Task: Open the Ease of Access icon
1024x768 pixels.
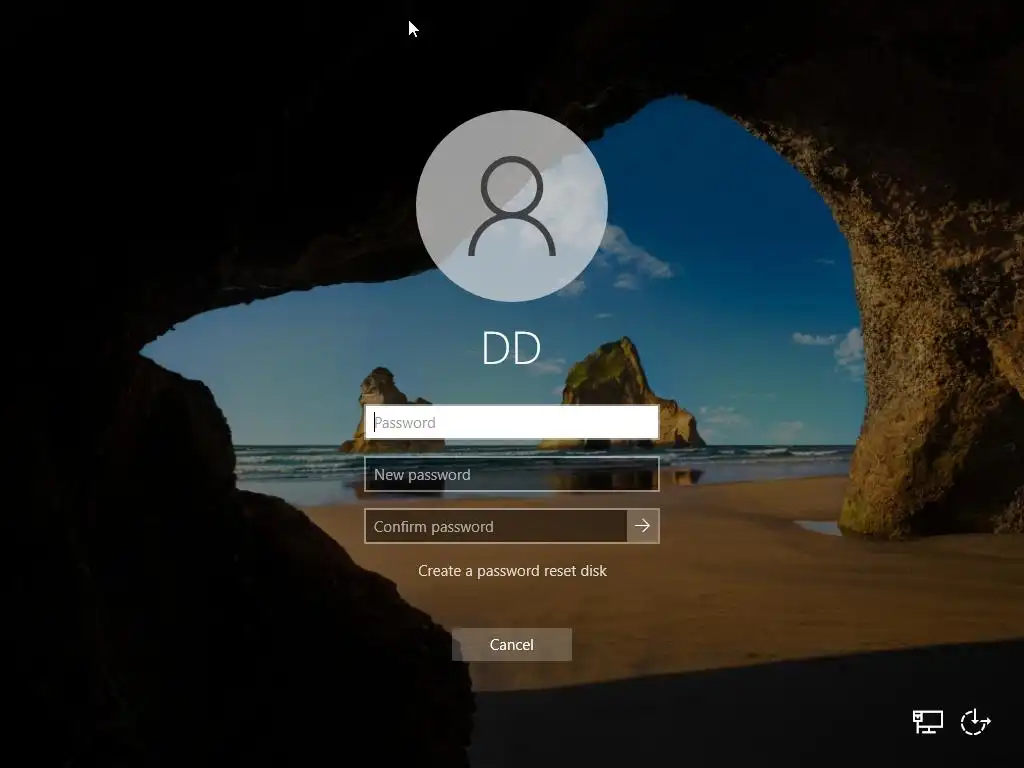Action: coord(976,722)
